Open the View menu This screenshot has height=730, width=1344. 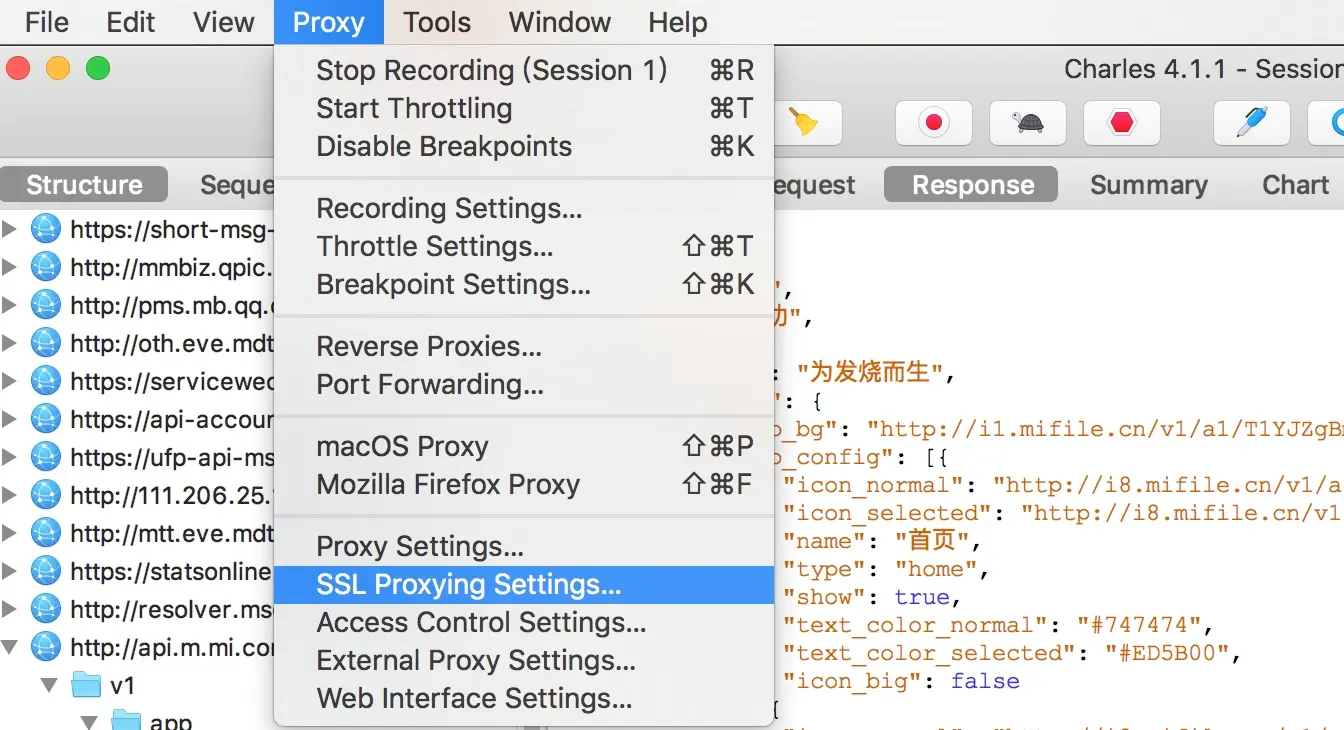click(x=223, y=22)
